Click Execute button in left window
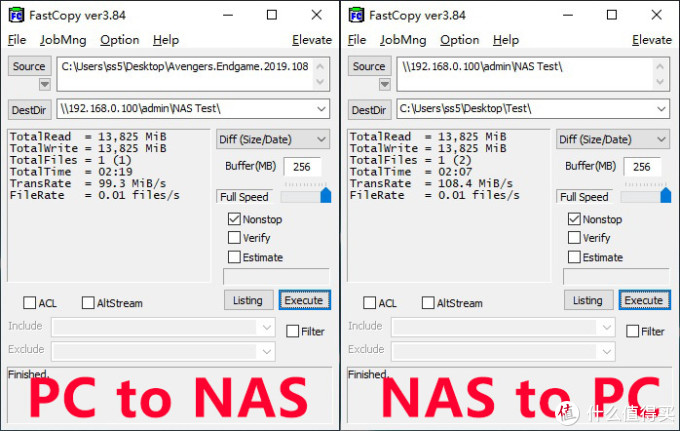The image size is (680, 431). [304, 300]
